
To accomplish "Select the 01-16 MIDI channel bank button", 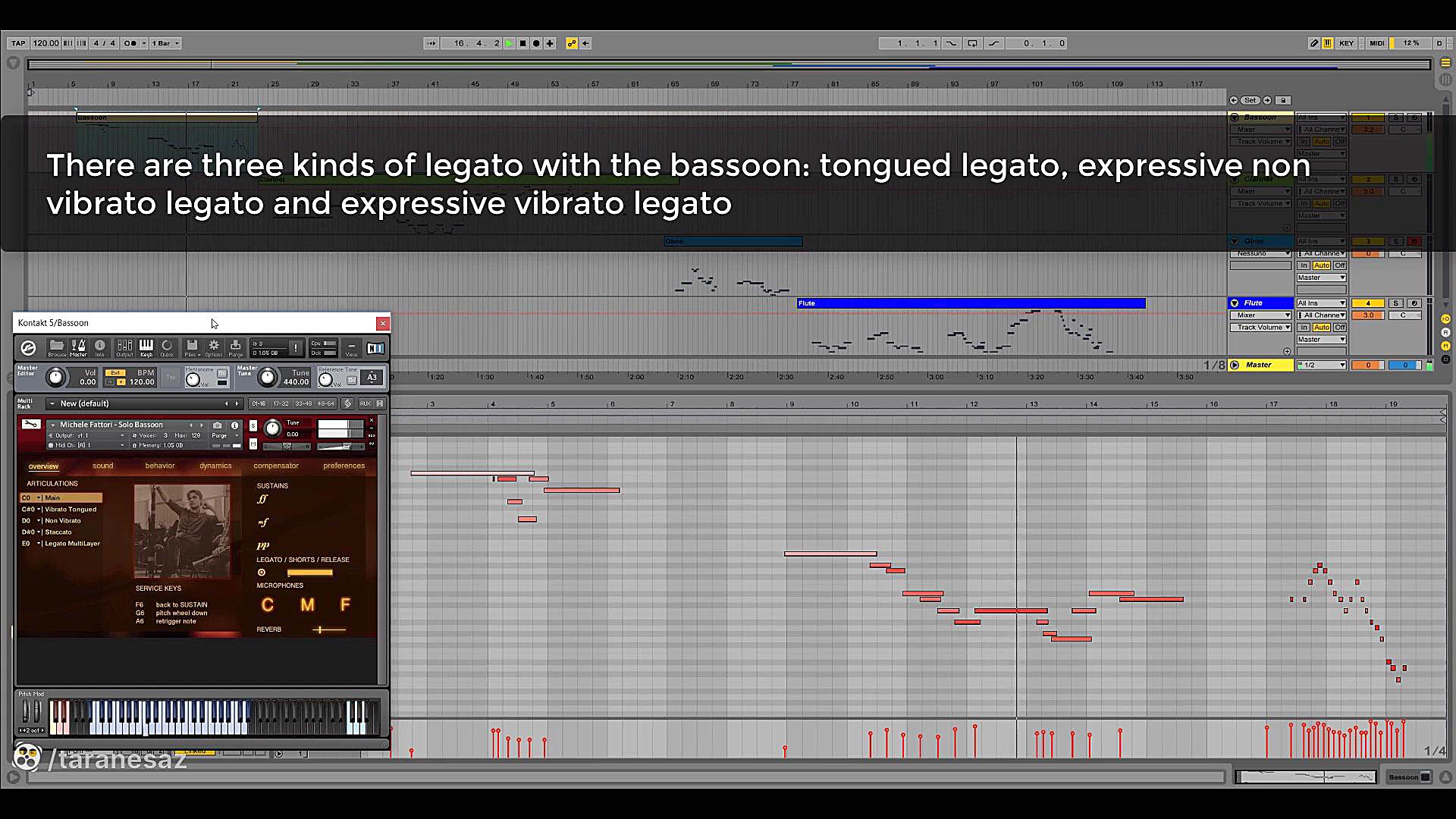I will (x=259, y=403).
